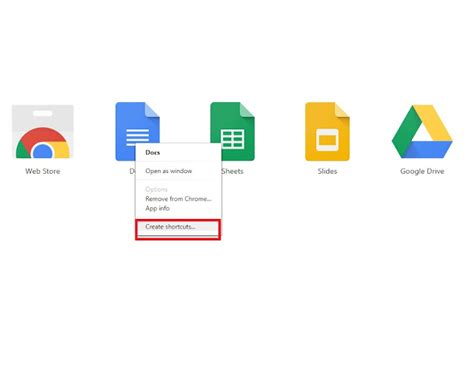Select Remove from Chrome... menu entry
Image resolution: width=474 pixels, height=372 pixels.
click(178, 199)
